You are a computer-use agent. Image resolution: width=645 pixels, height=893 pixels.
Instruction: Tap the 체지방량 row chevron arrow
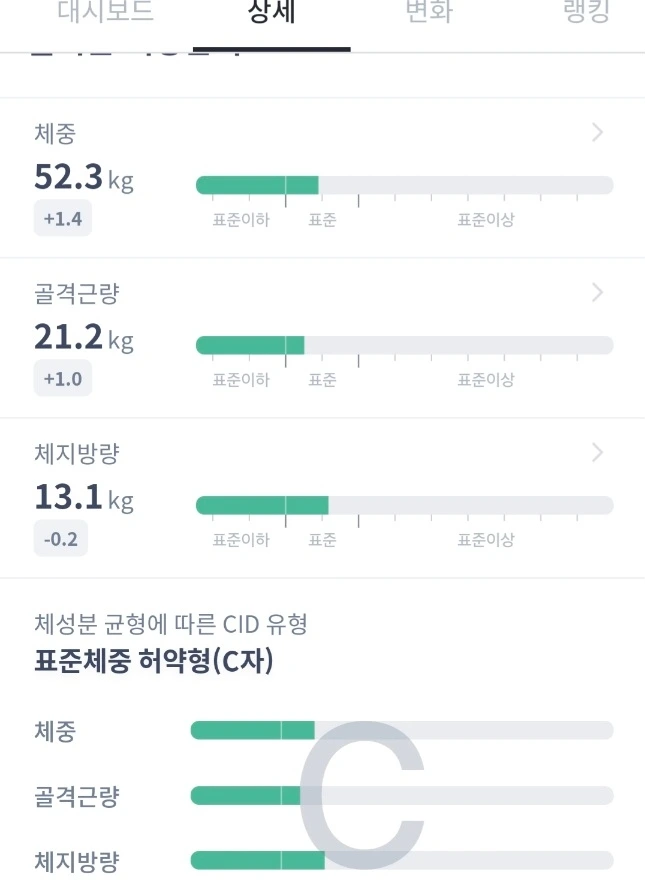[x=597, y=453]
